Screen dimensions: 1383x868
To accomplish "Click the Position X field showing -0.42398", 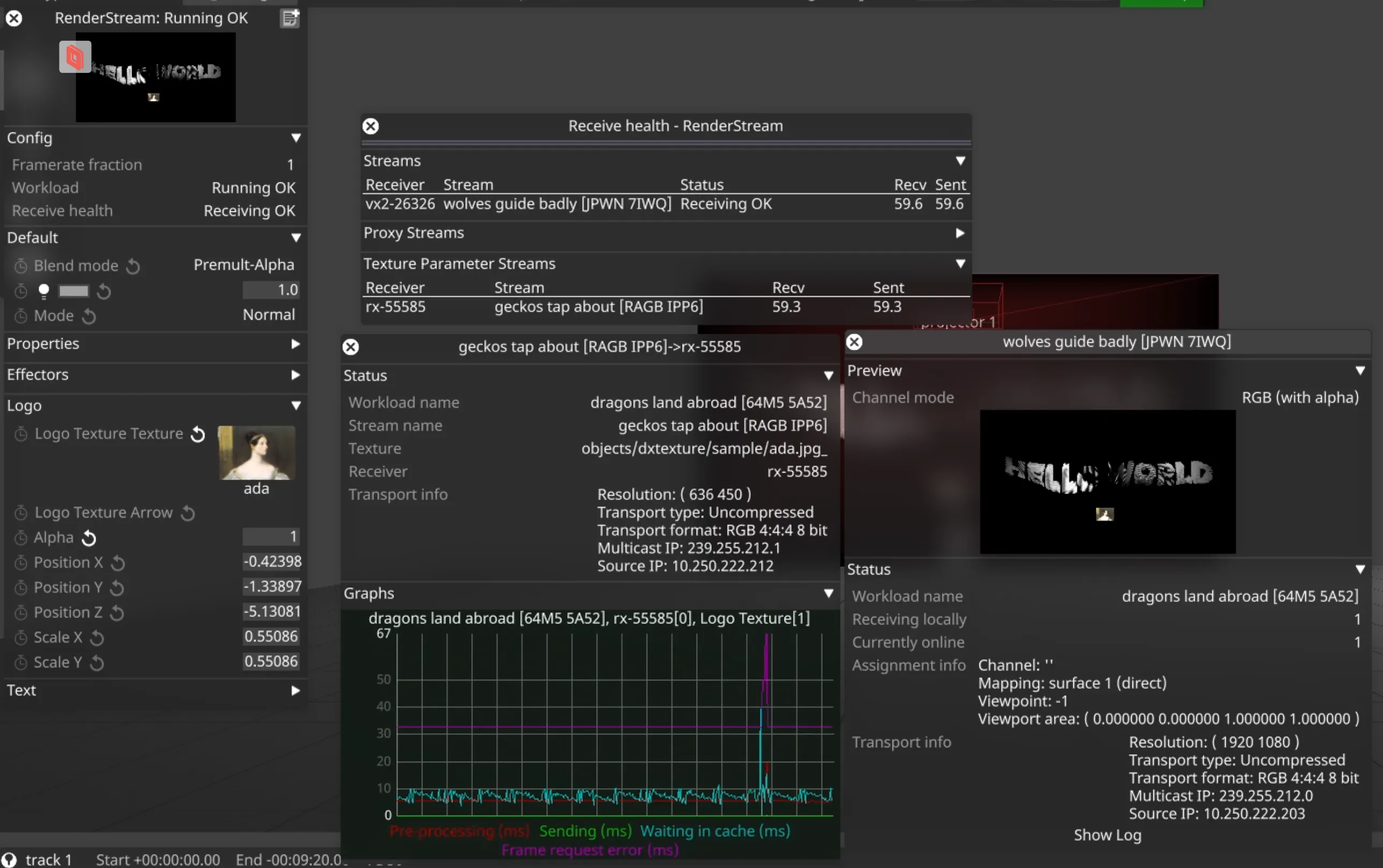I will pos(271,562).
